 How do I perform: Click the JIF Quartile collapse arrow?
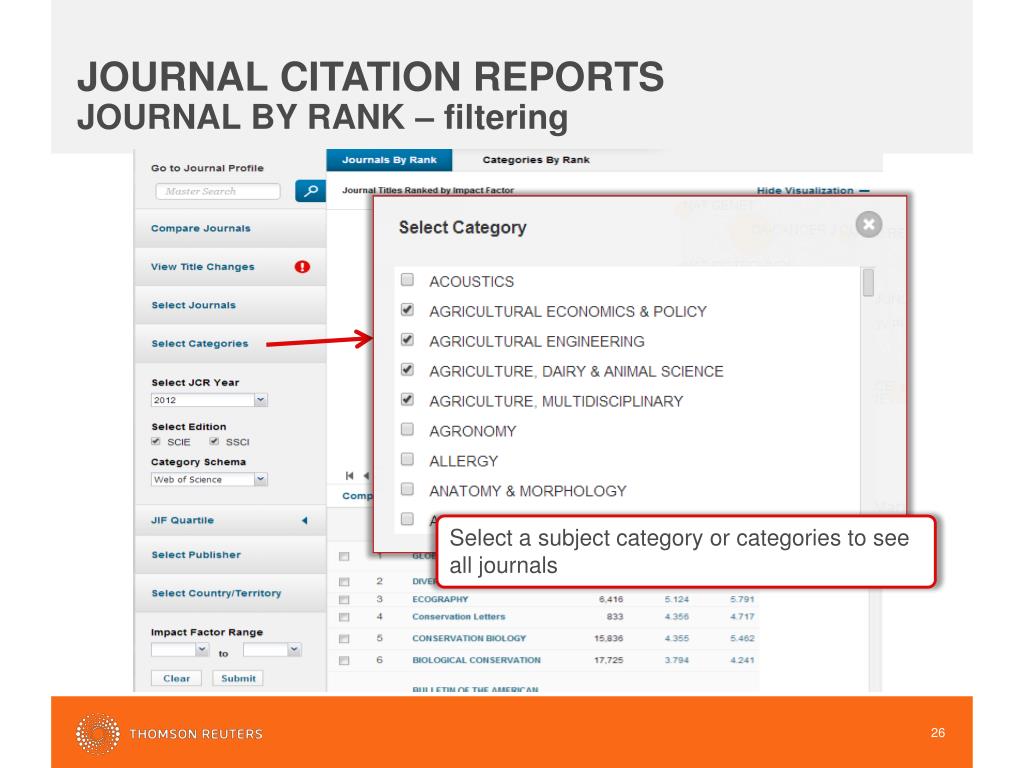(304, 520)
